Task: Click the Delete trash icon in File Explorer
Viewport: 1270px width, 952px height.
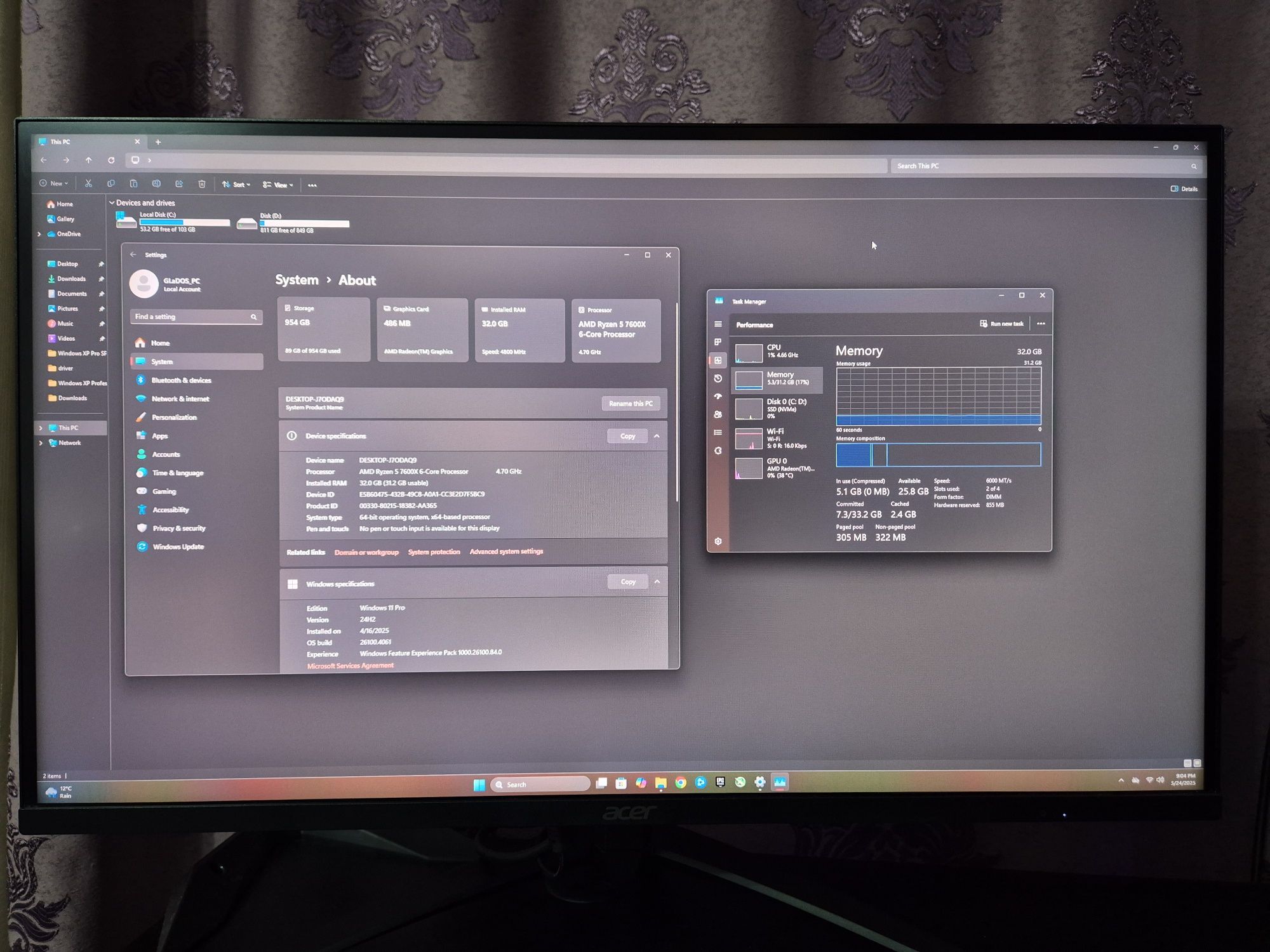Action: coord(202,184)
